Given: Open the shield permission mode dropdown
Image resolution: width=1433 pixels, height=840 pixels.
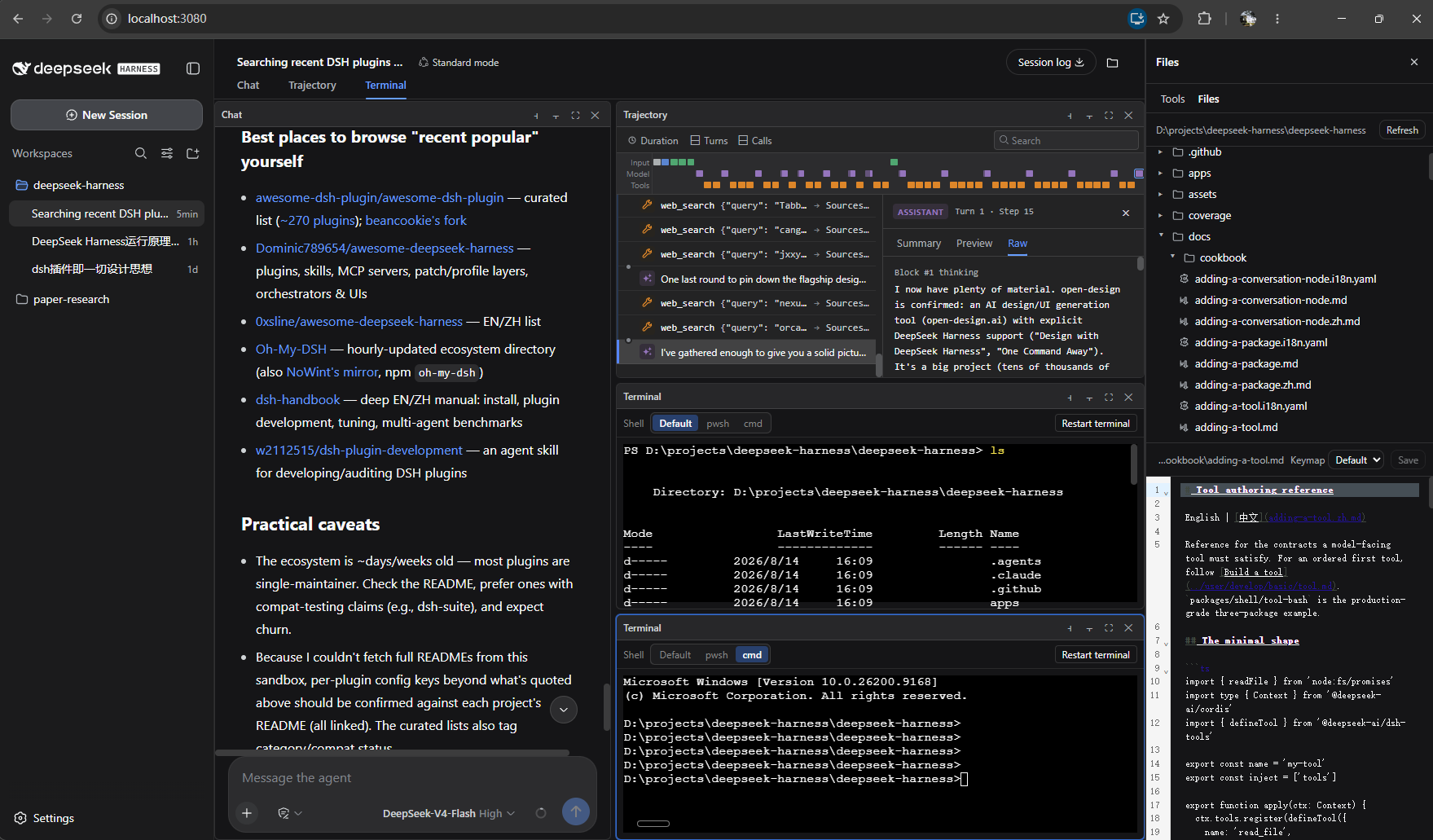Looking at the screenshot, I should click(290, 813).
